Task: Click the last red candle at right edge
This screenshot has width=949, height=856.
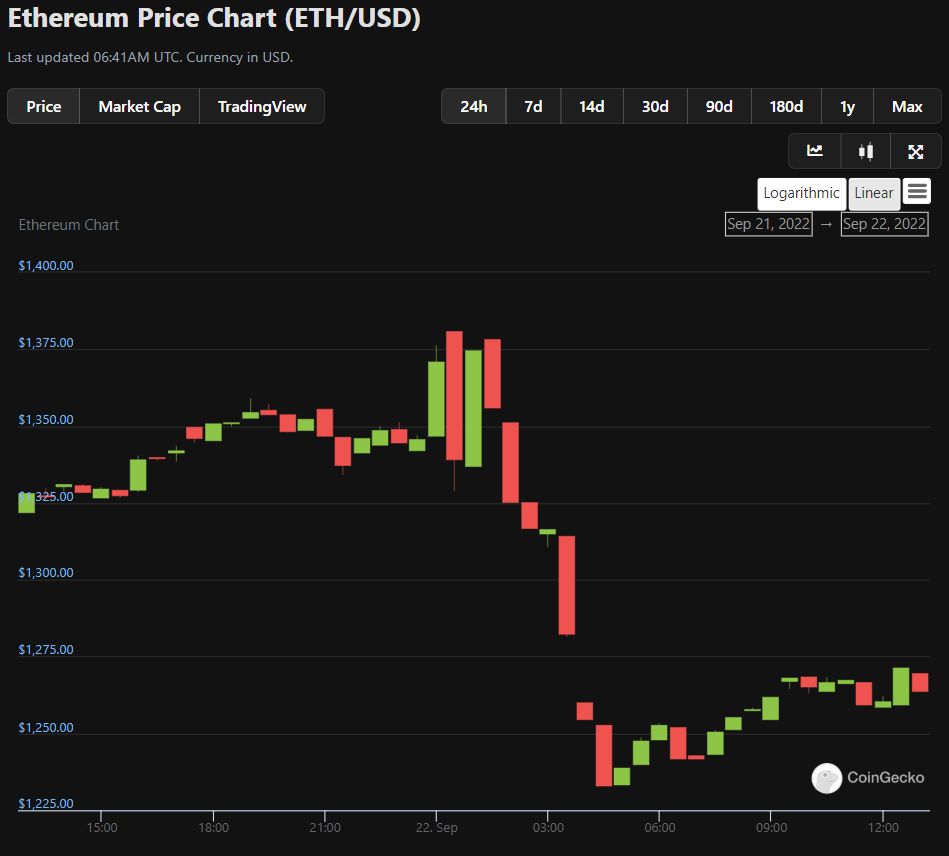Action: [920, 682]
